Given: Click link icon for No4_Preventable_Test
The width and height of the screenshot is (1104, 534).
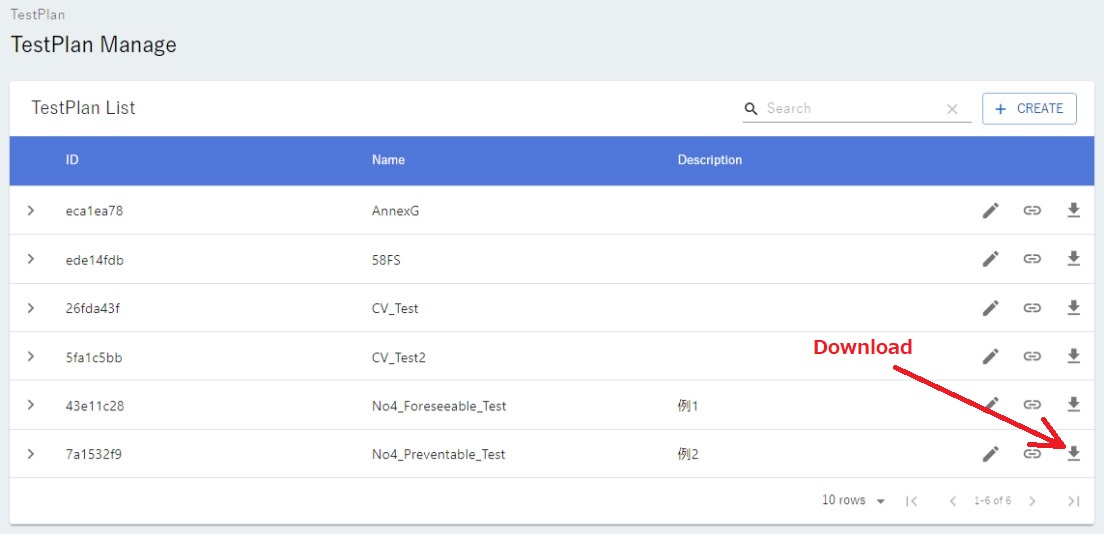Looking at the screenshot, I should pos(1032,454).
